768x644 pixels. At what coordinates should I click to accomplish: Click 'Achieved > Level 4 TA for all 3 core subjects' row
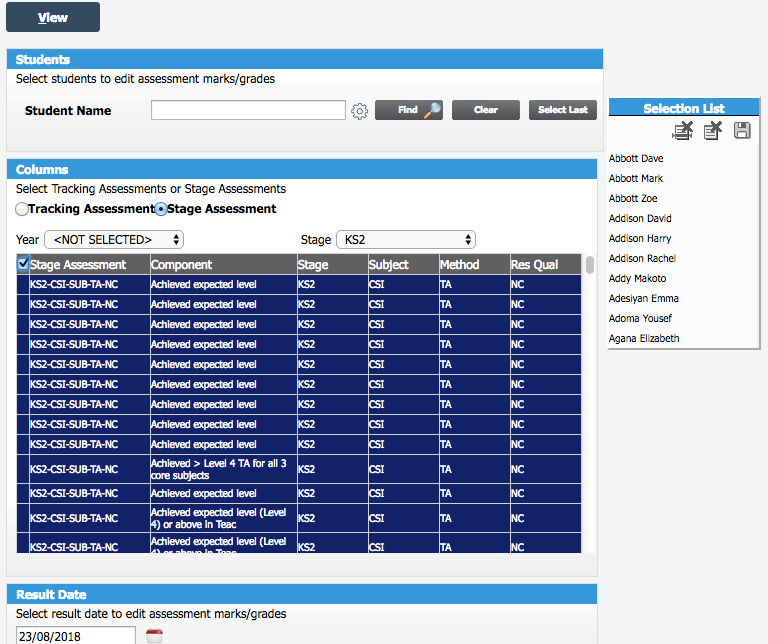tap(299, 469)
